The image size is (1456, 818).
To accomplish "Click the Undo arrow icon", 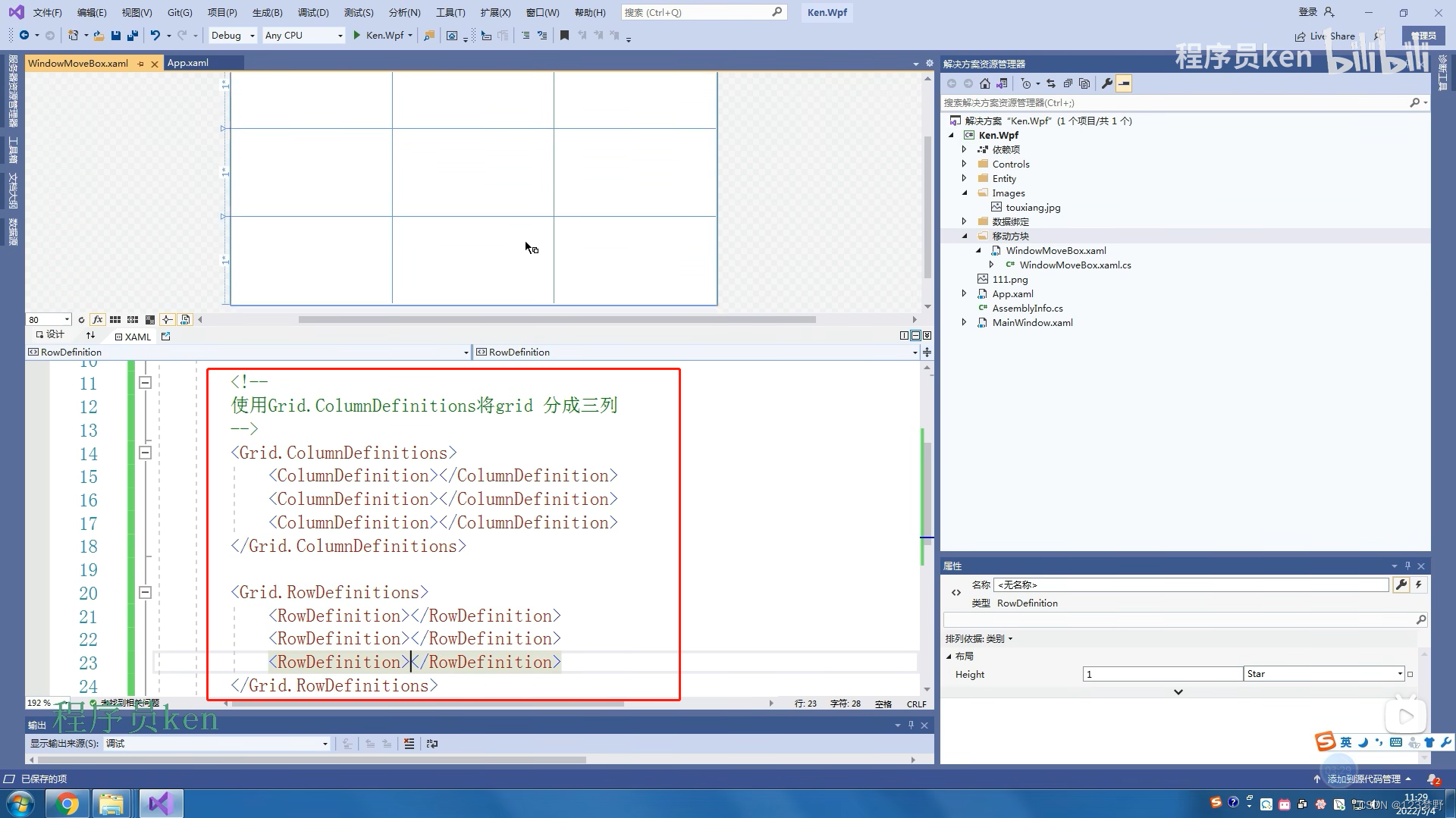I will 155,35.
